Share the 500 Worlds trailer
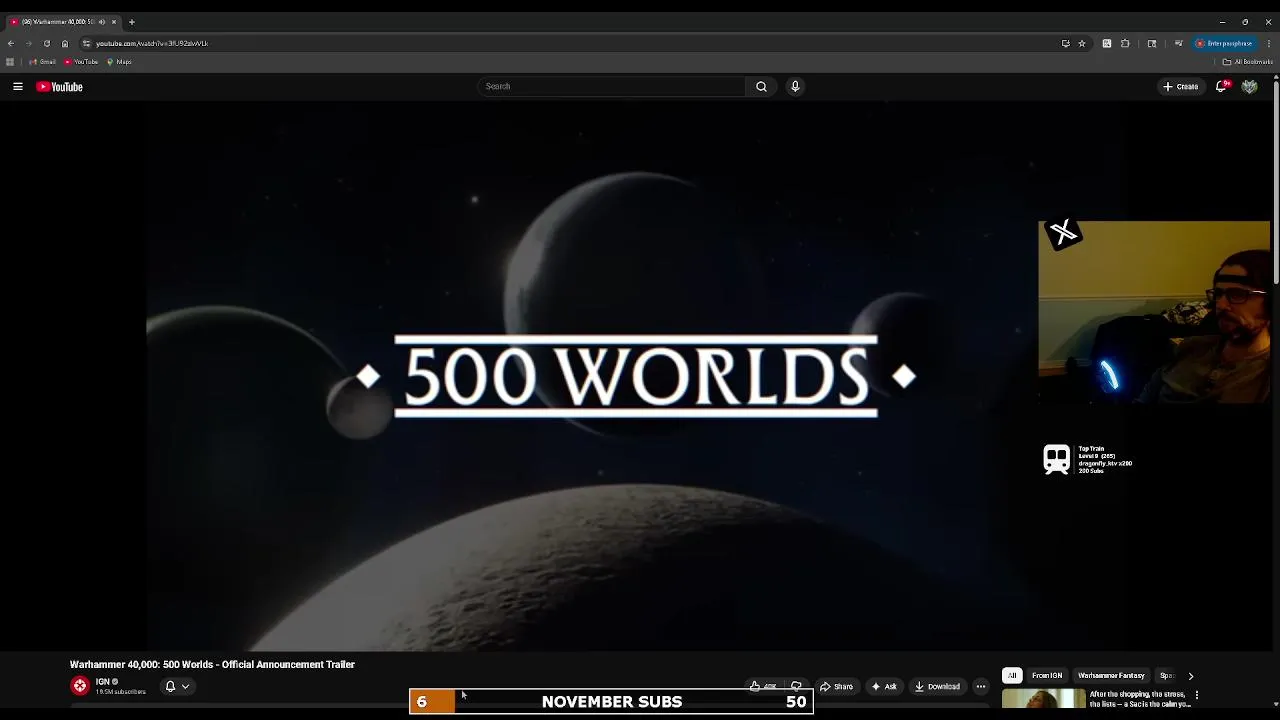 [x=836, y=687]
